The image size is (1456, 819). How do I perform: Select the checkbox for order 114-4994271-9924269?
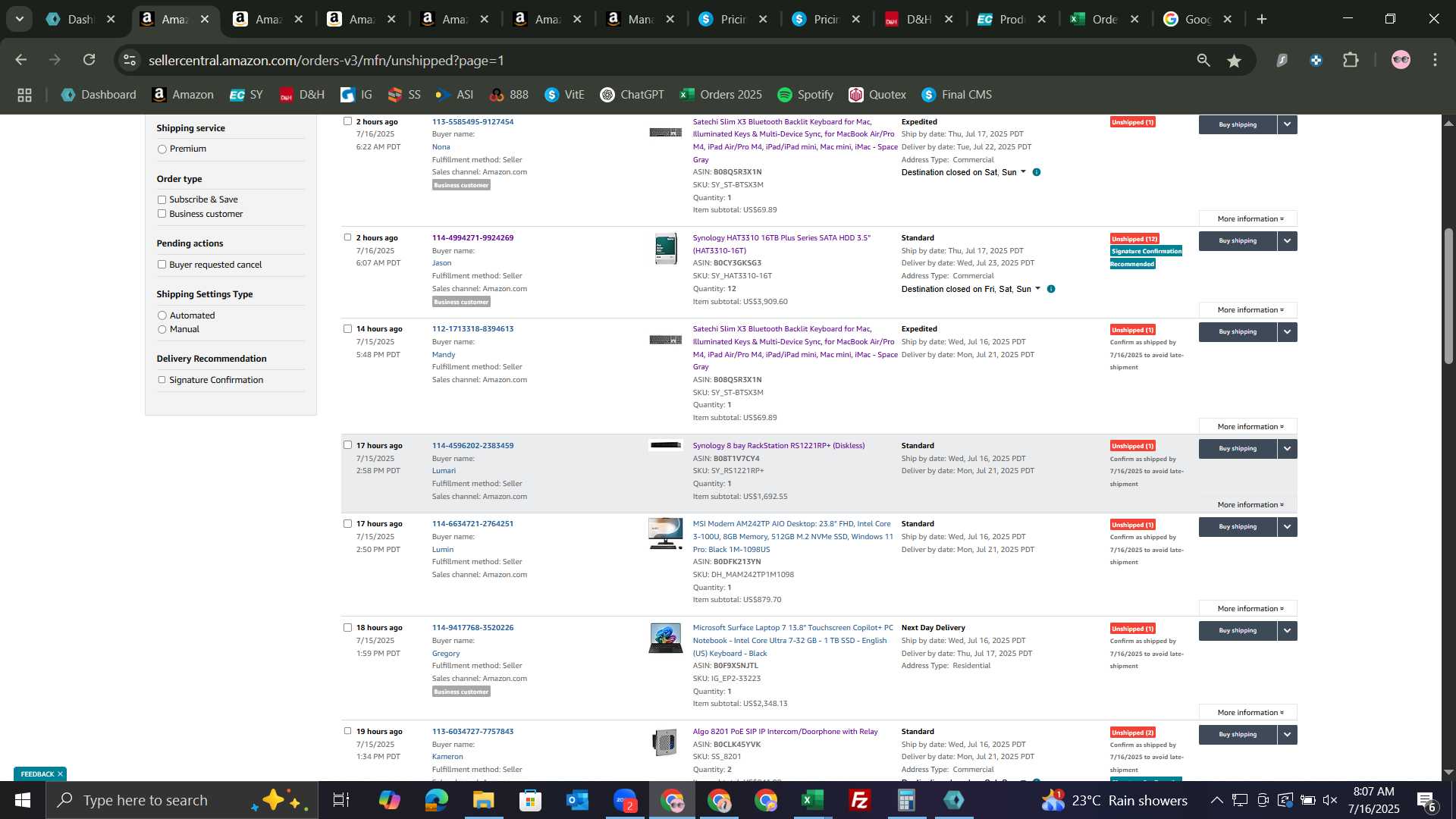pyautogui.click(x=347, y=237)
